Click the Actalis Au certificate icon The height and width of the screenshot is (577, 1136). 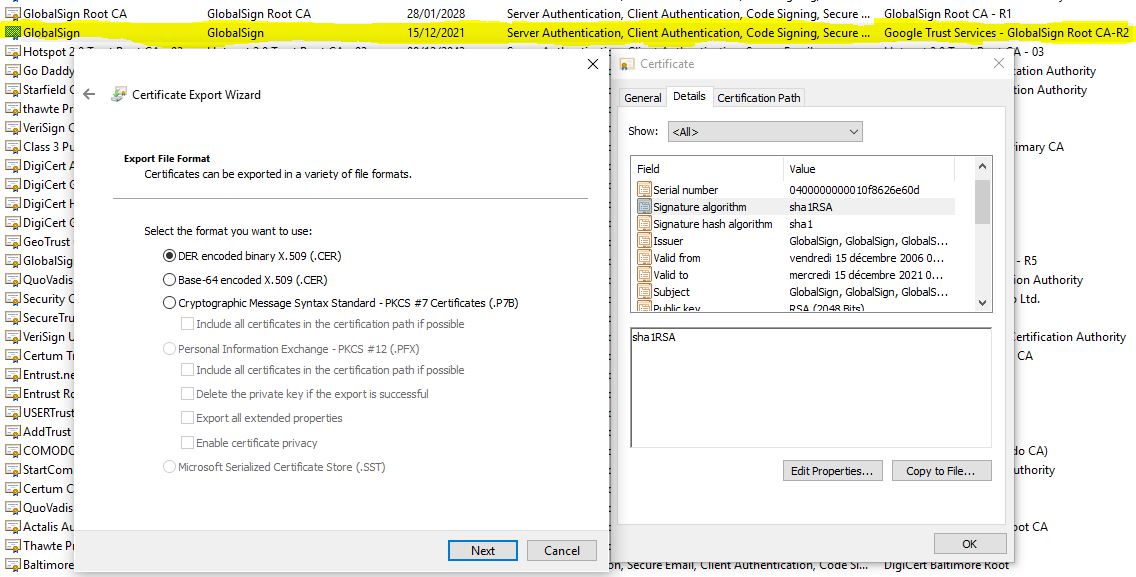(12, 526)
